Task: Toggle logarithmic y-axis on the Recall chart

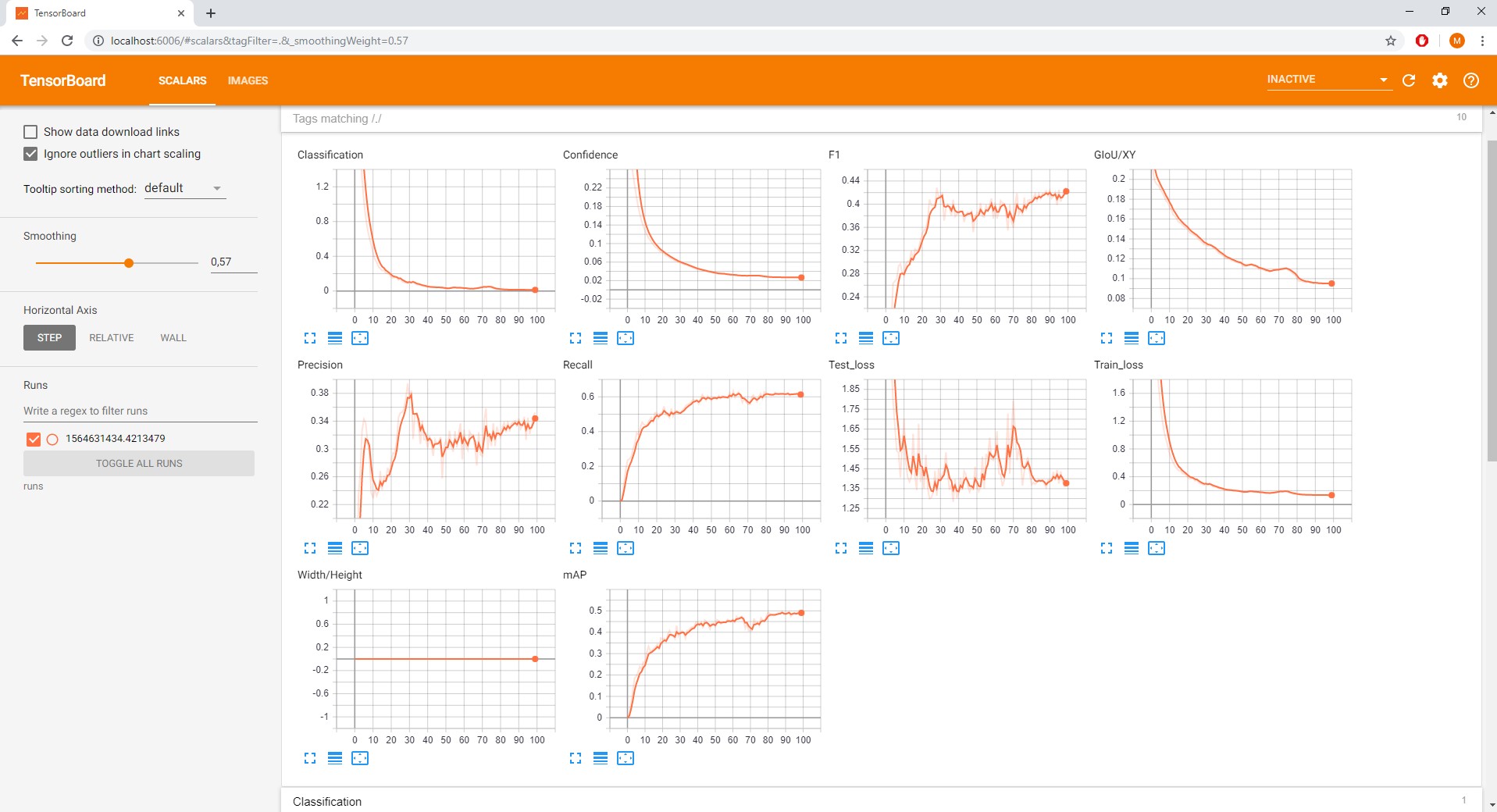Action: click(x=601, y=548)
